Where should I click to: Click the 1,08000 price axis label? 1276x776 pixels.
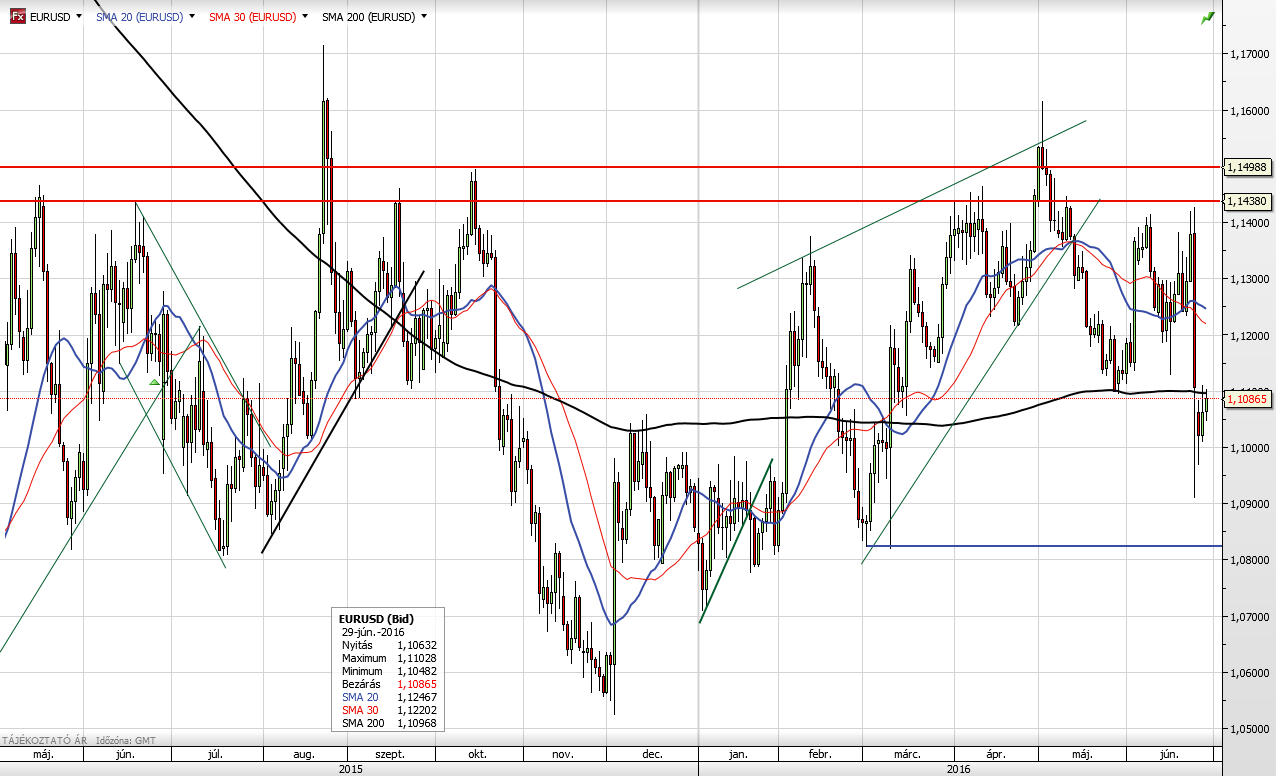(x=1252, y=560)
